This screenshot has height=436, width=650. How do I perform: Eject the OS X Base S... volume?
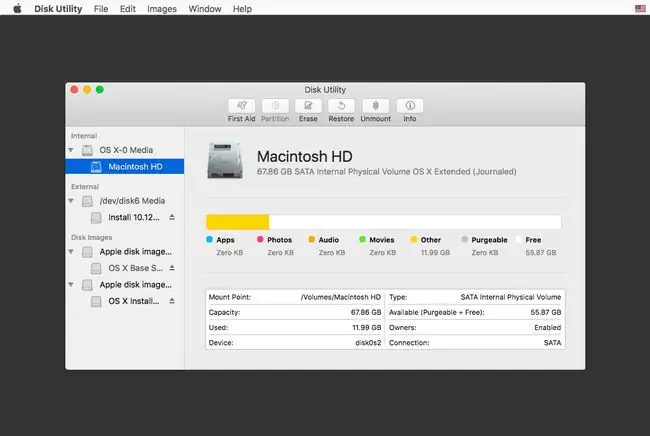coord(172,268)
